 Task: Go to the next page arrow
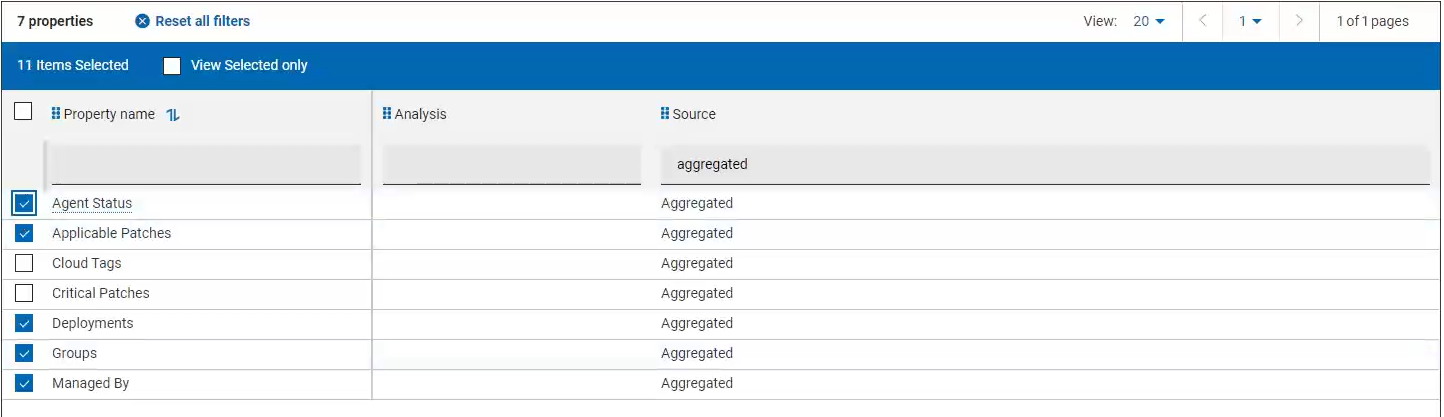coord(1298,21)
